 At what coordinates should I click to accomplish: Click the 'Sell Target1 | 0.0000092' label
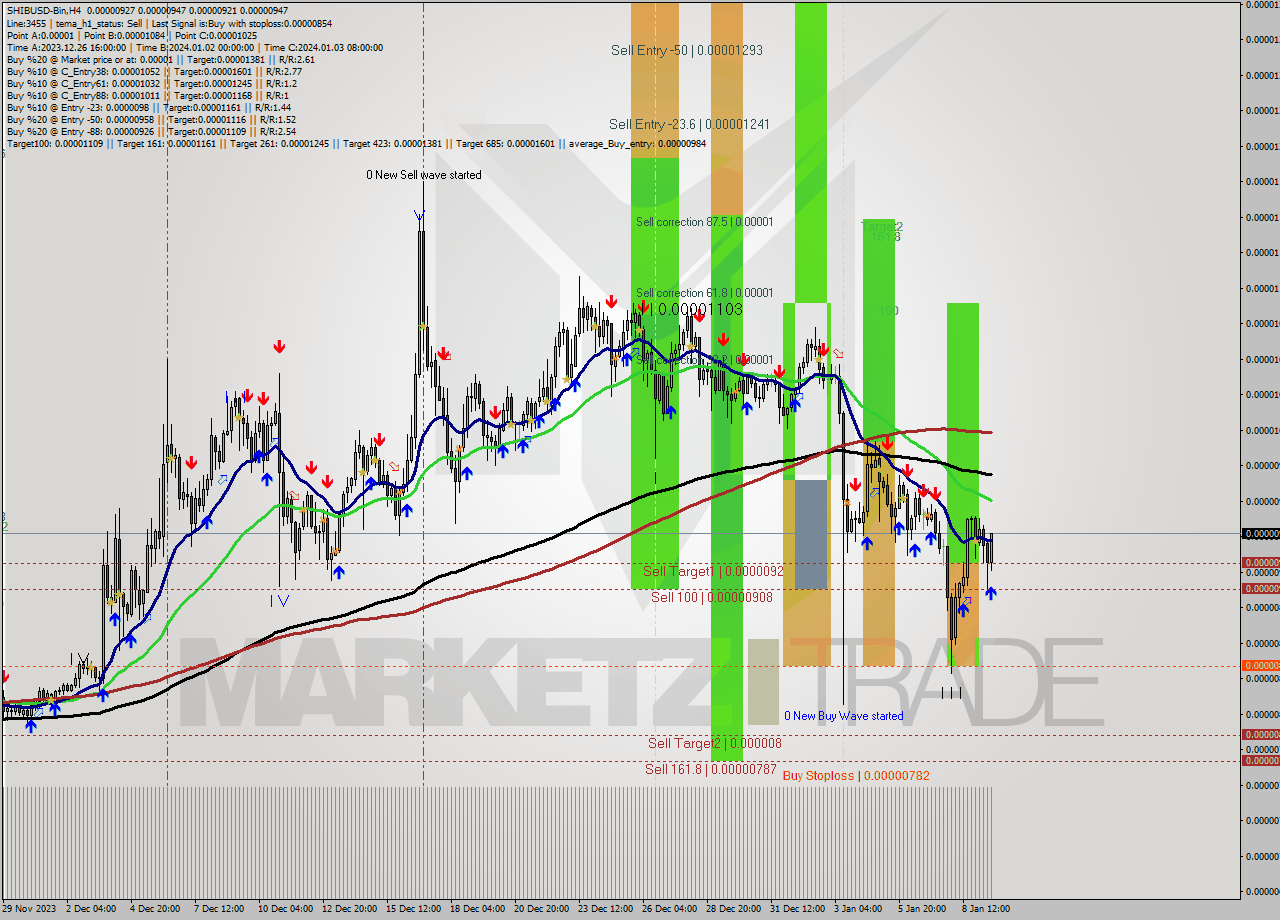[x=713, y=571]
